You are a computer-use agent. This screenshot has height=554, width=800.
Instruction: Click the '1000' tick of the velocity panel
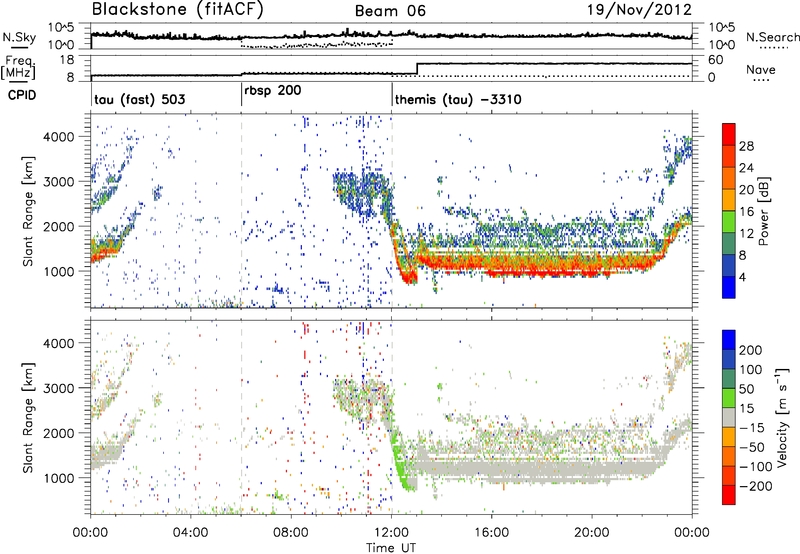[x=59, y=478]
